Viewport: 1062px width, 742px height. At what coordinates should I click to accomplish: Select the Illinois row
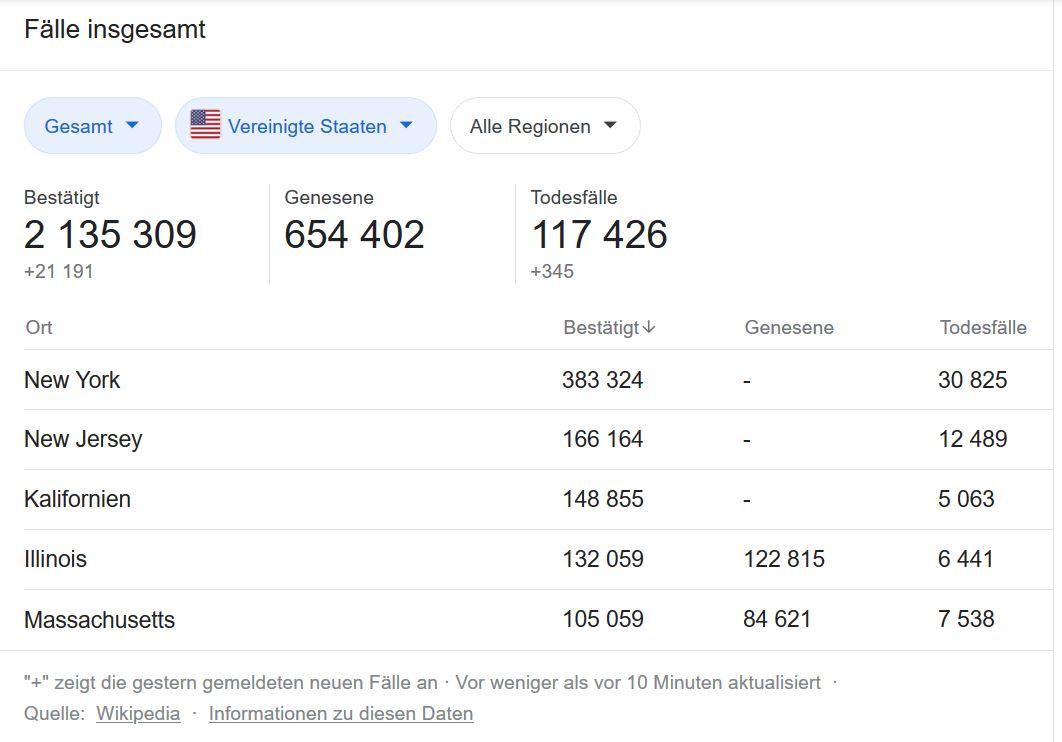point(55,559)
